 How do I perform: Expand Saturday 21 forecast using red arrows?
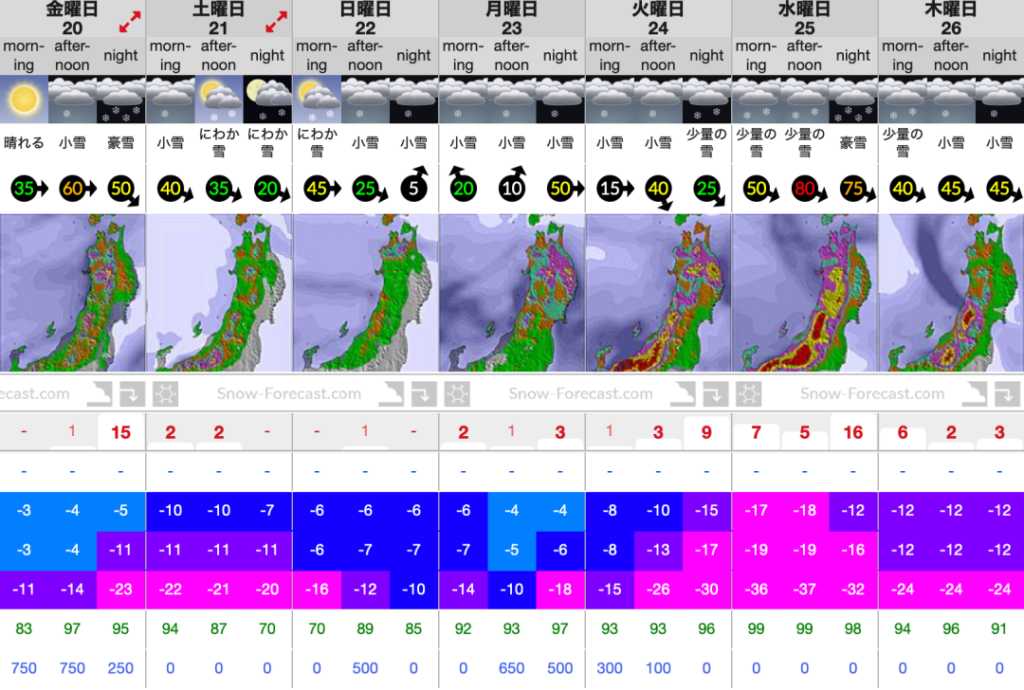tap(276, 22)
